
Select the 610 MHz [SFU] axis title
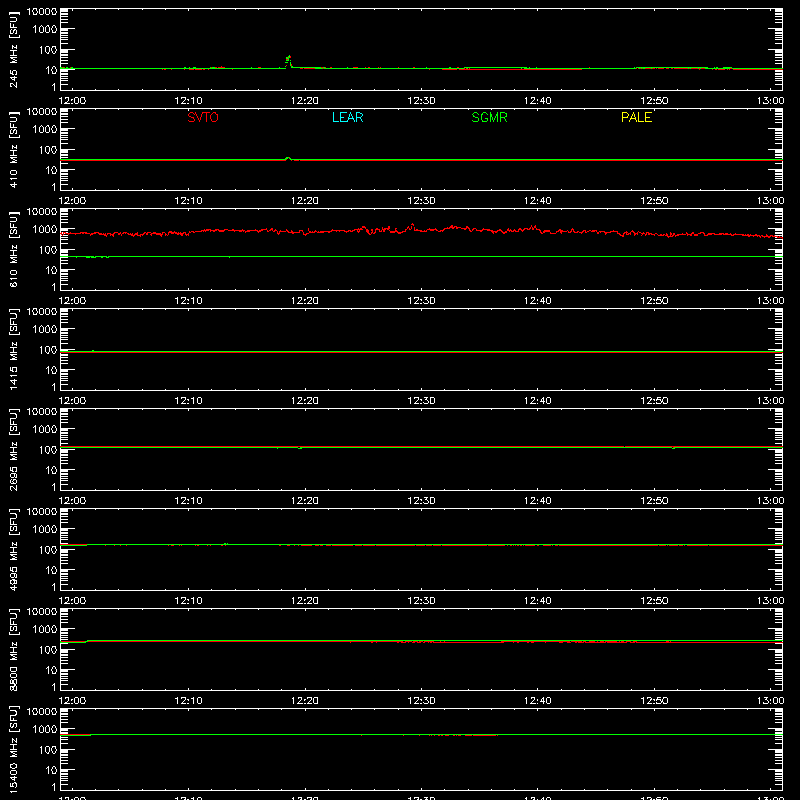[x=13, y=249]
